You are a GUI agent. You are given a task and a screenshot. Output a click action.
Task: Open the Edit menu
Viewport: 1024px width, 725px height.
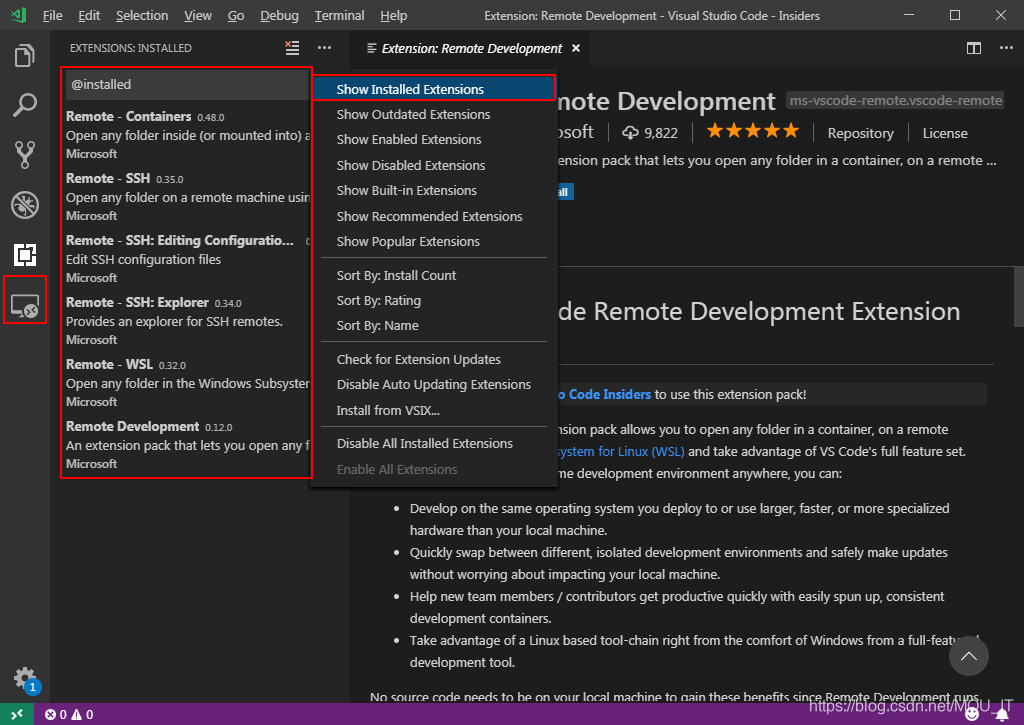pos(89,15)
